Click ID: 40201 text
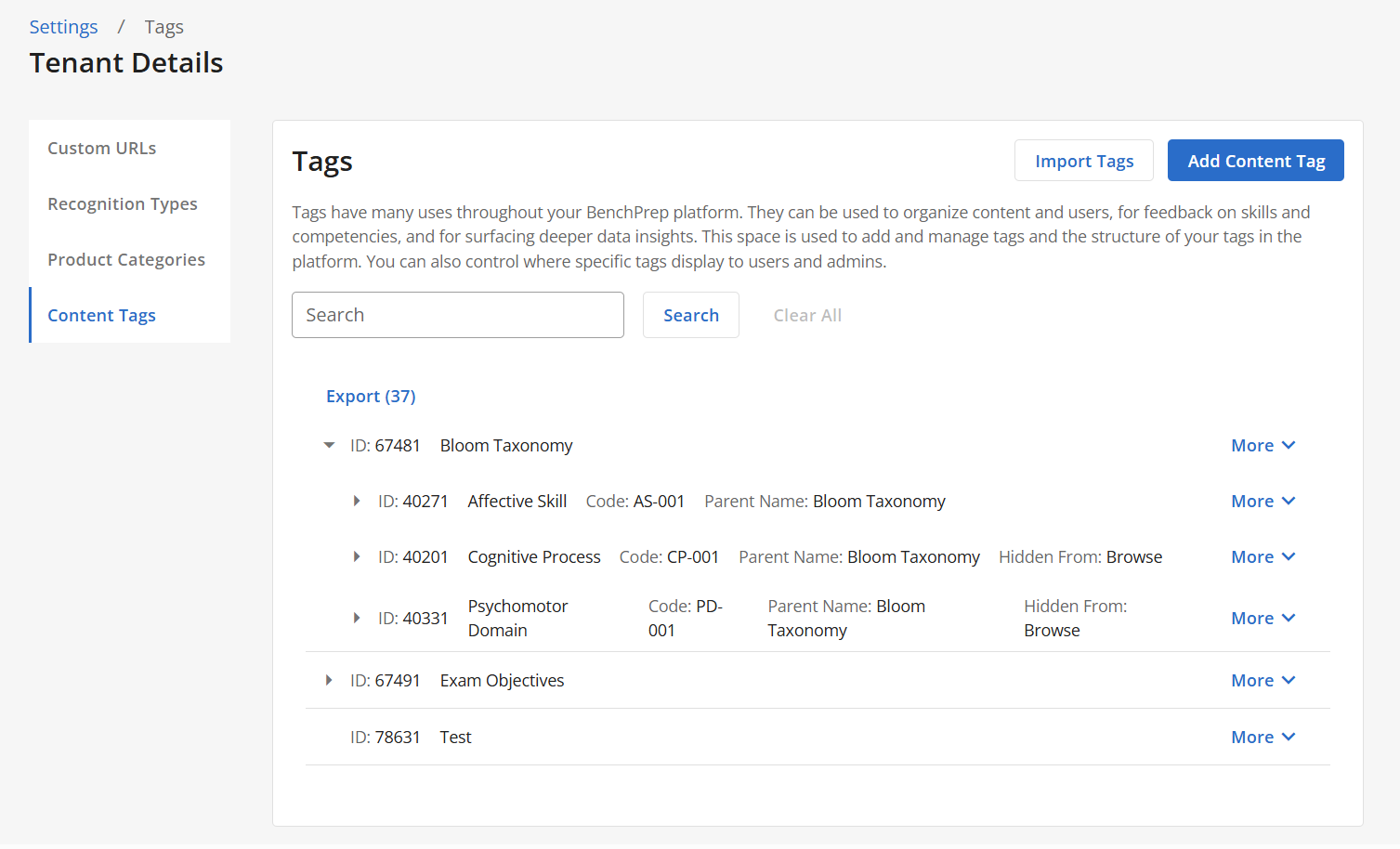The width and height of the screenshot is (1400, 849). click(413, 557)
